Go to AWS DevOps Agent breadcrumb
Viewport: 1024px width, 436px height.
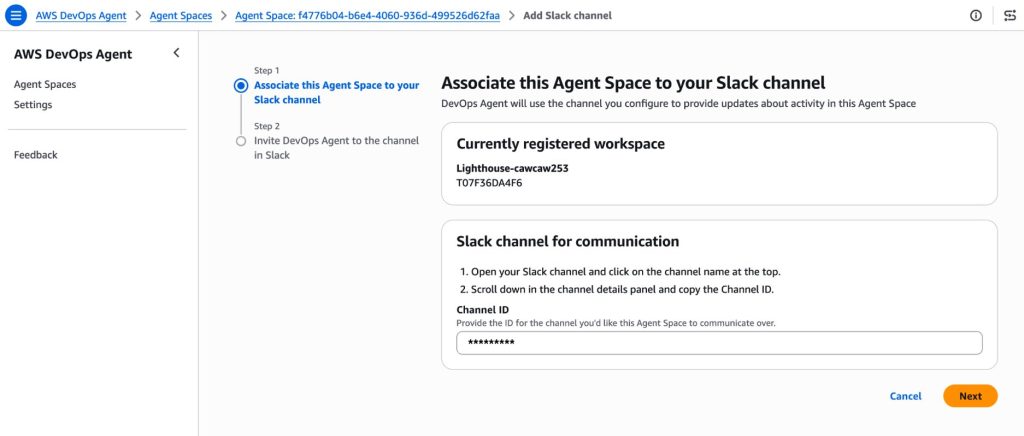tap(81, 16)
